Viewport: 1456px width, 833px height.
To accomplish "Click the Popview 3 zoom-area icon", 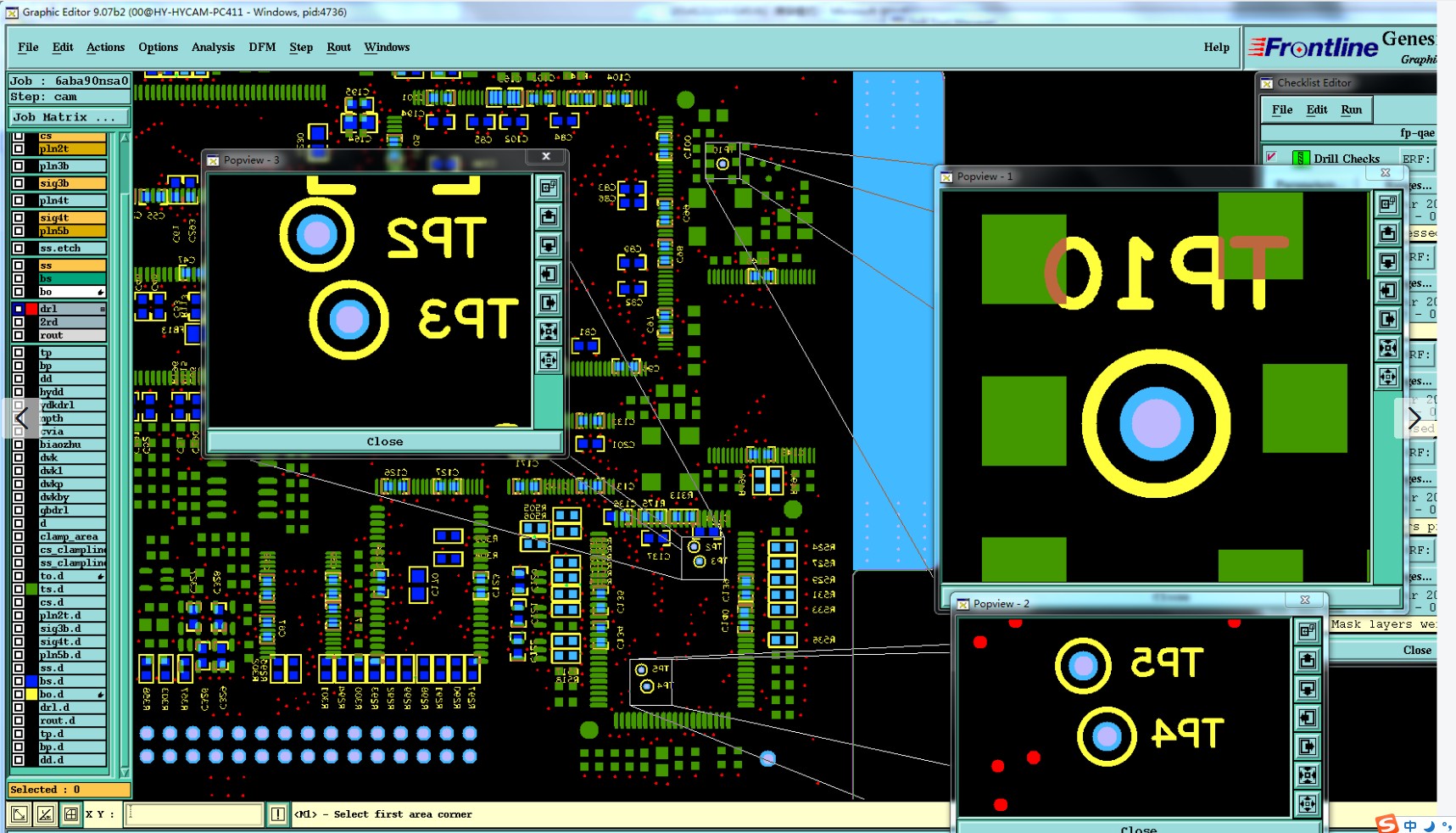I will pos(549,187).
